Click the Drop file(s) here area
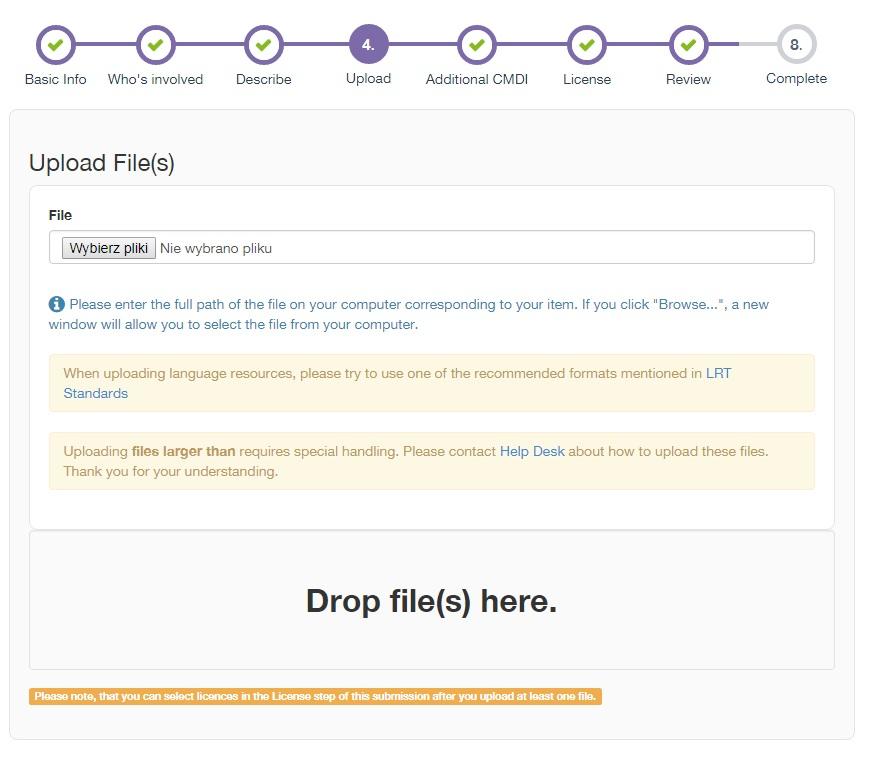Screen dimensions: 870x757 [x=432, y=600]
